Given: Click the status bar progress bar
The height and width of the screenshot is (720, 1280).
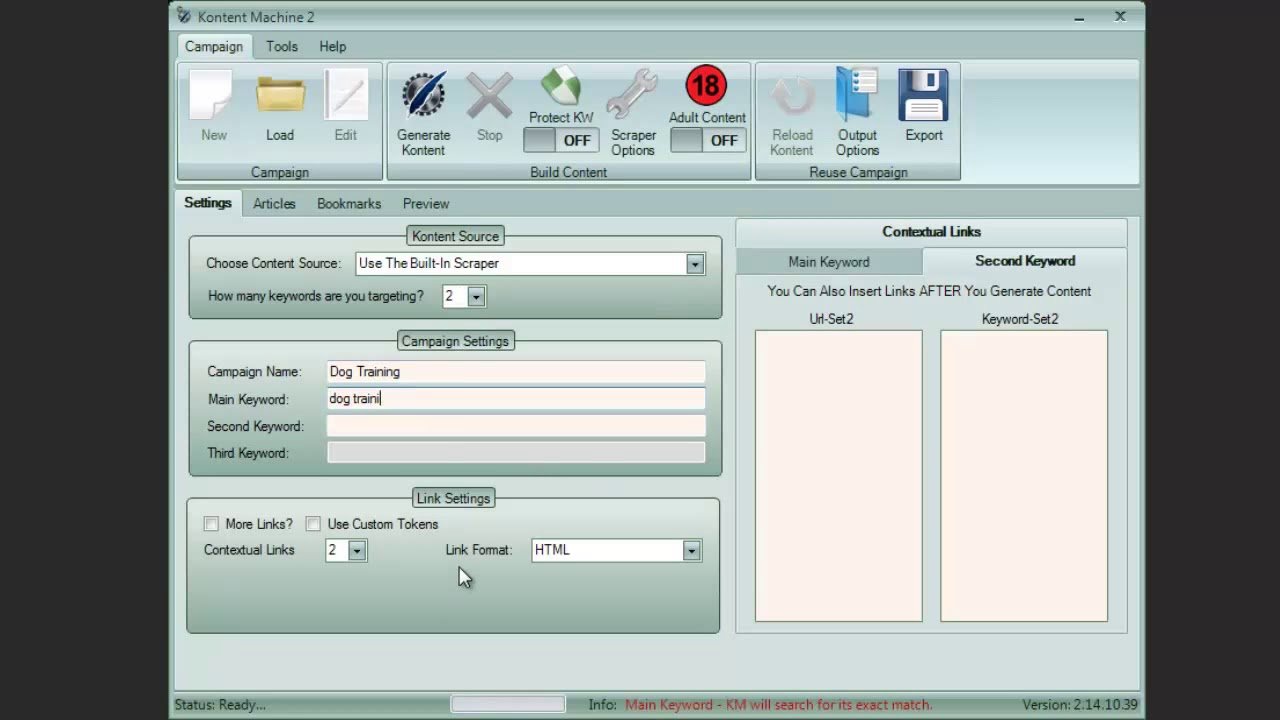Looking at the screenshot, I should (x=508, y=704).
